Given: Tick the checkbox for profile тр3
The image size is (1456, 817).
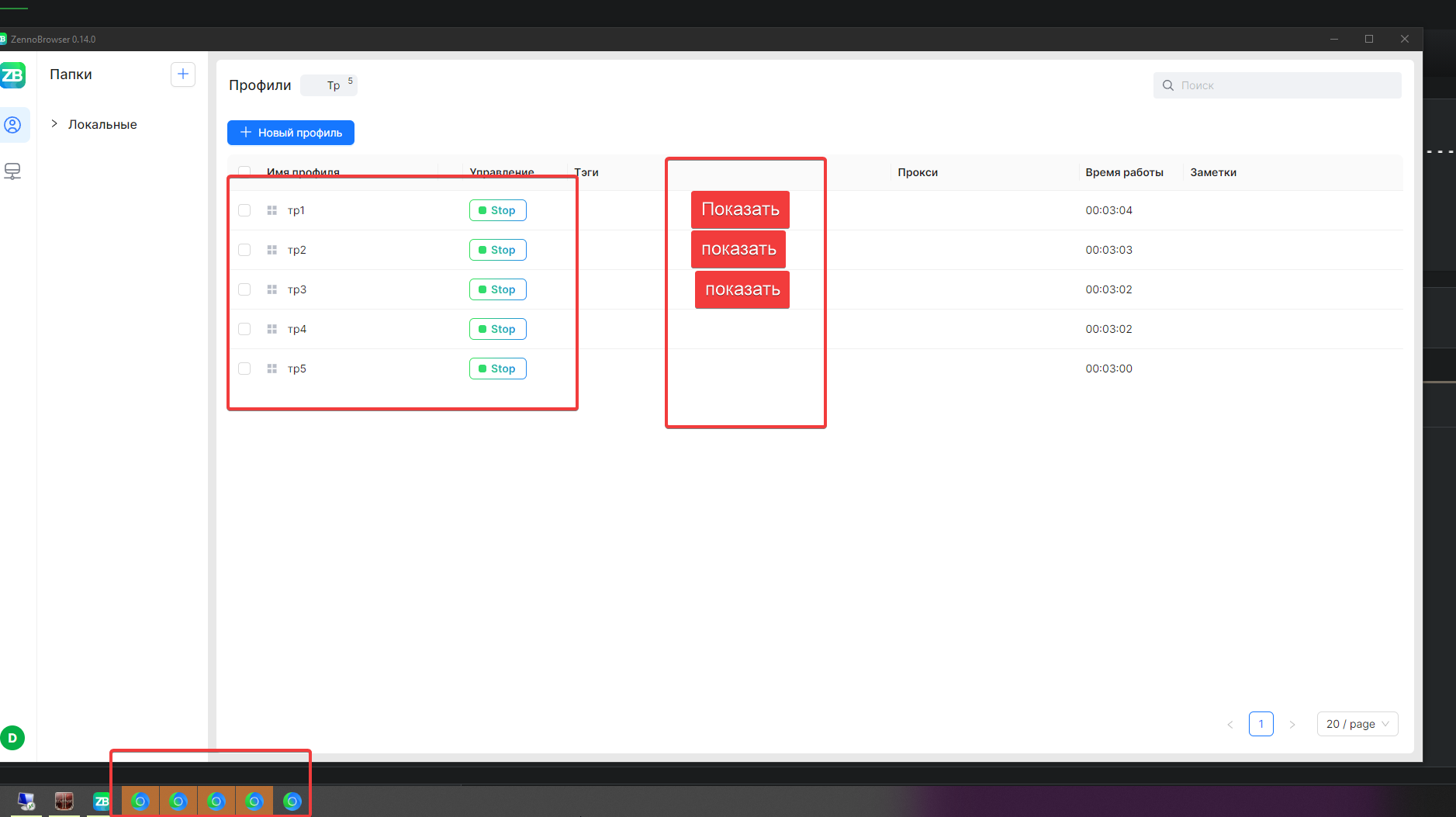Looking at the screenshot, I should point(244,289).
